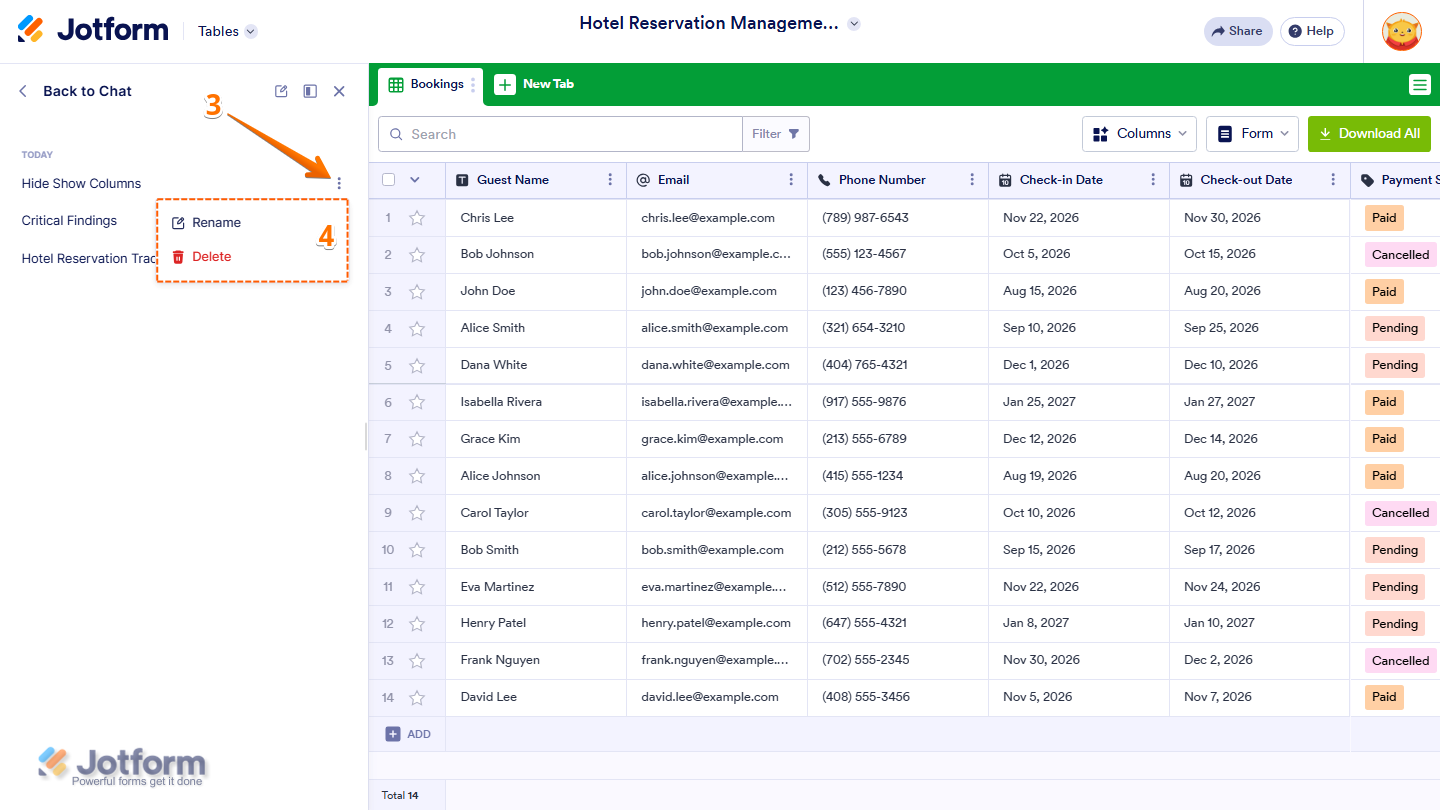This screenshot has width=1440, height=810.
Task: Open the Columns dropdown
Action: click(1139, 134)
